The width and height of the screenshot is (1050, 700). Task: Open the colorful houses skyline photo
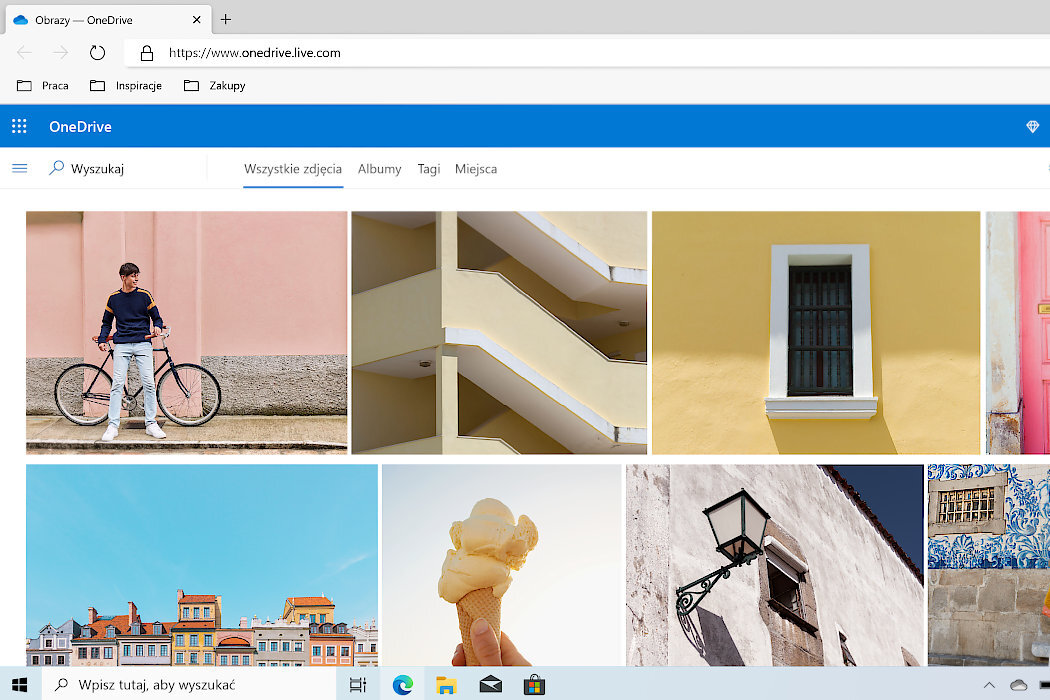pos(202,565)
